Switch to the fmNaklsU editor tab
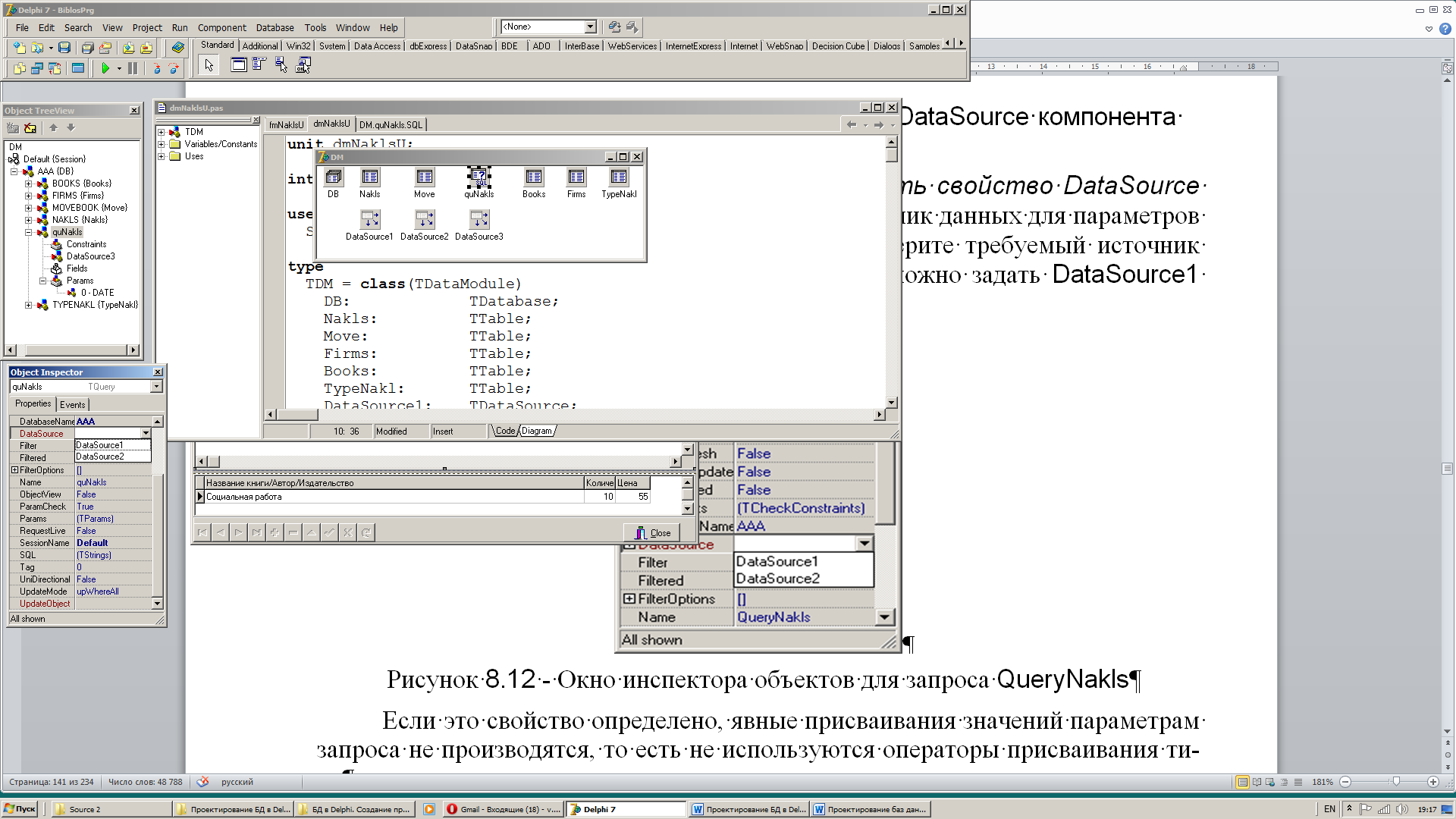This screenshot has height=819, width=1456. pyautogui.click(x=286, y=125)
